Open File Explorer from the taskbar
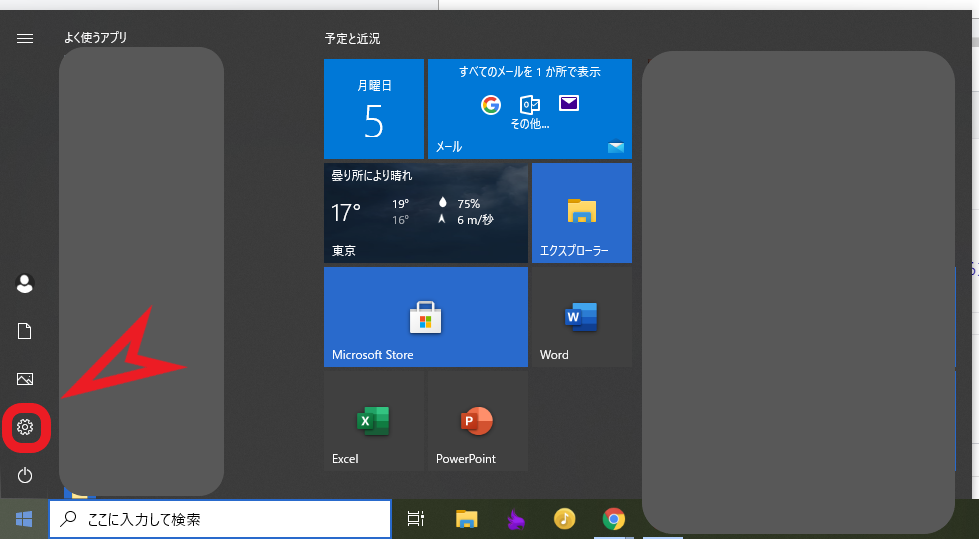 (x=466, y=519)
